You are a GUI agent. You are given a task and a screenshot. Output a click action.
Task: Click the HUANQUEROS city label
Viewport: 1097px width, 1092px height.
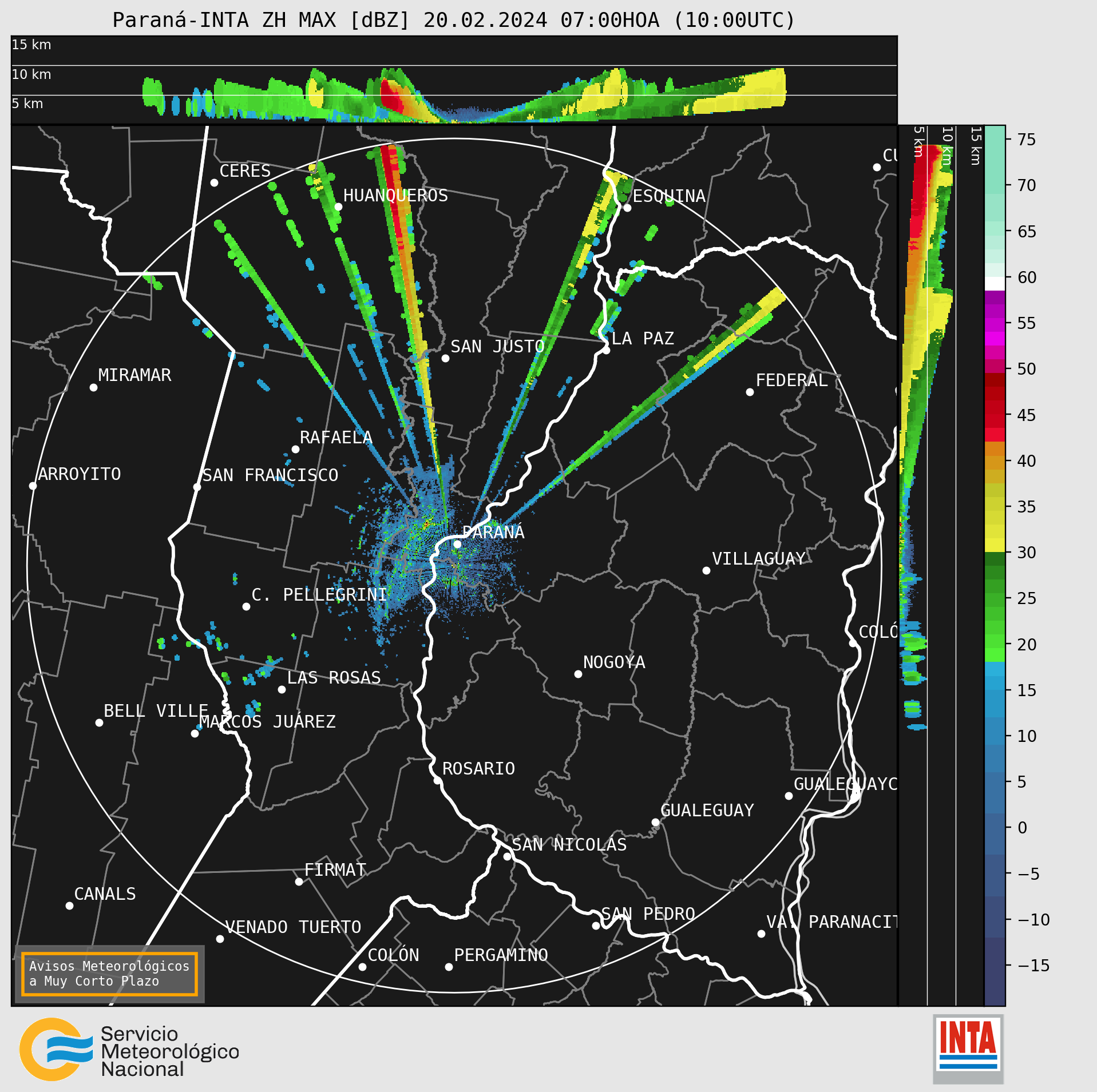coord(395,196)
